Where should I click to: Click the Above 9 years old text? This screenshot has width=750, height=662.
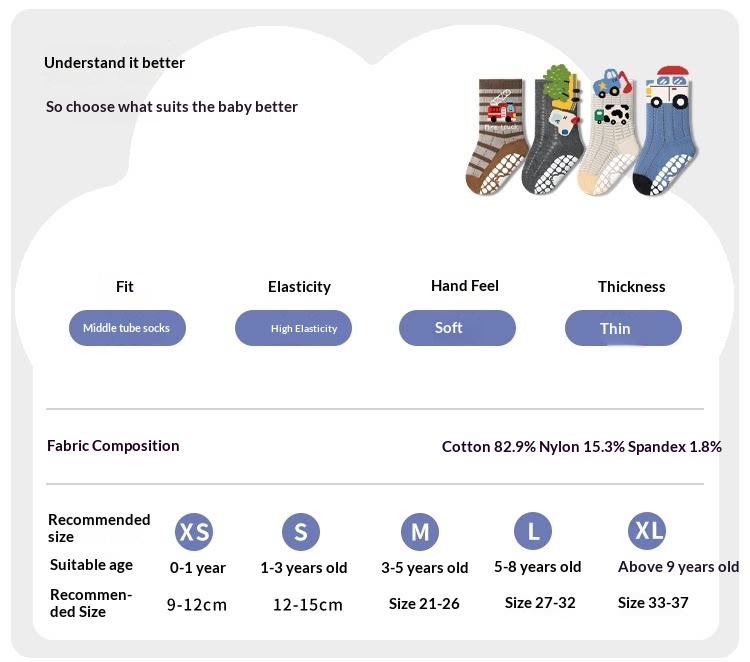click(678, 567)
